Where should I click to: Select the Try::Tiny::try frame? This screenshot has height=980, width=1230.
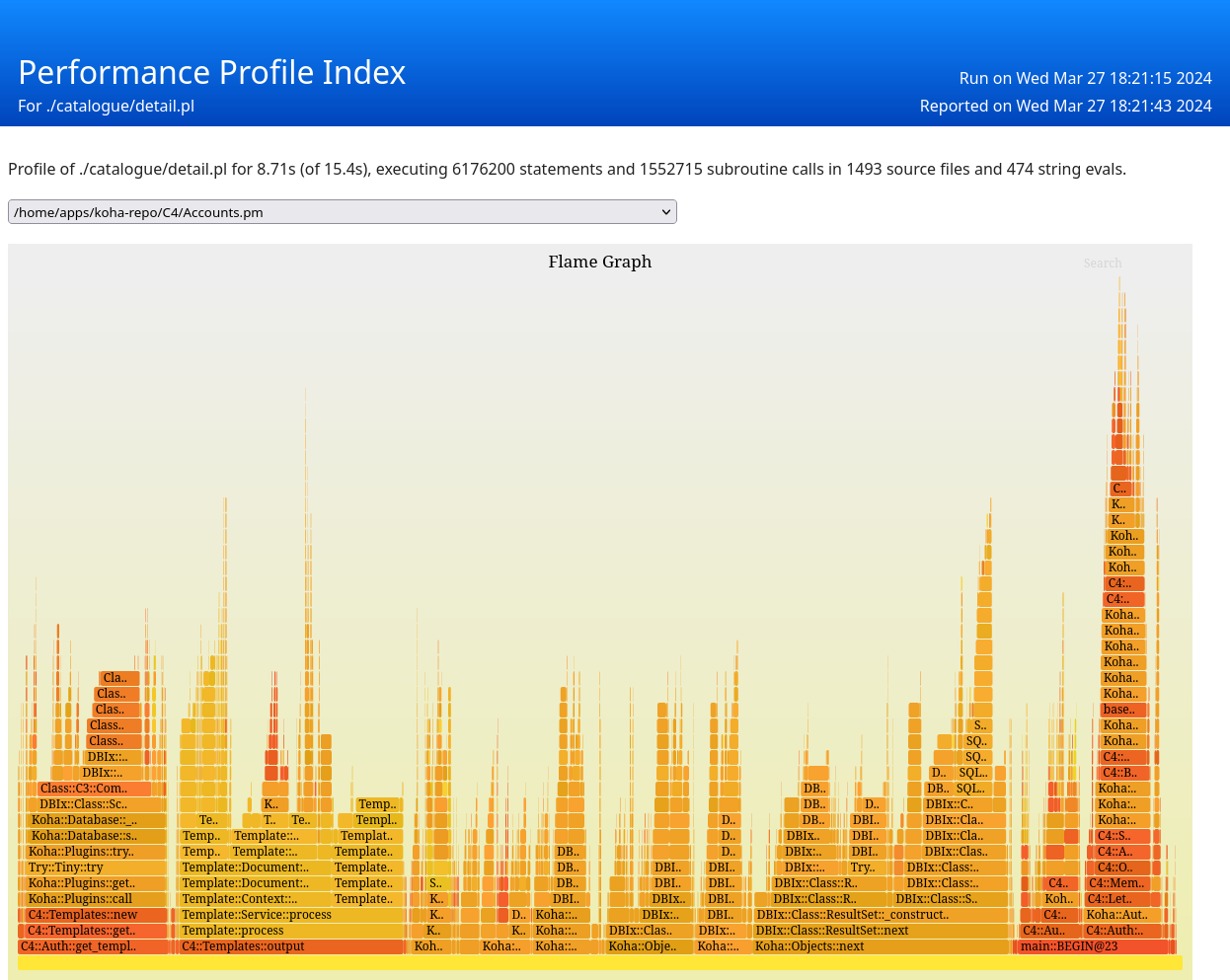point(92,867)
